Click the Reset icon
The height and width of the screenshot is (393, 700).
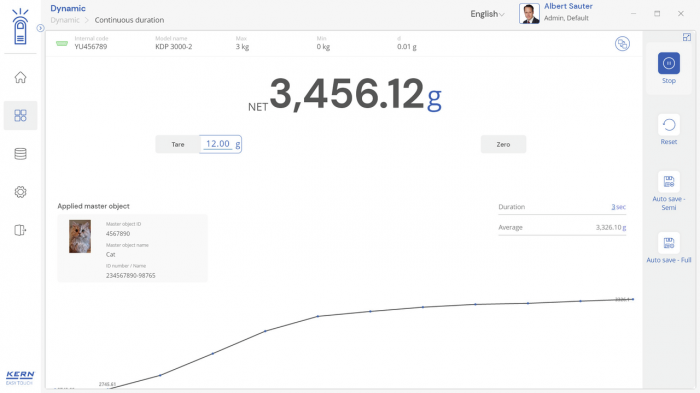(x=668, y=125)
